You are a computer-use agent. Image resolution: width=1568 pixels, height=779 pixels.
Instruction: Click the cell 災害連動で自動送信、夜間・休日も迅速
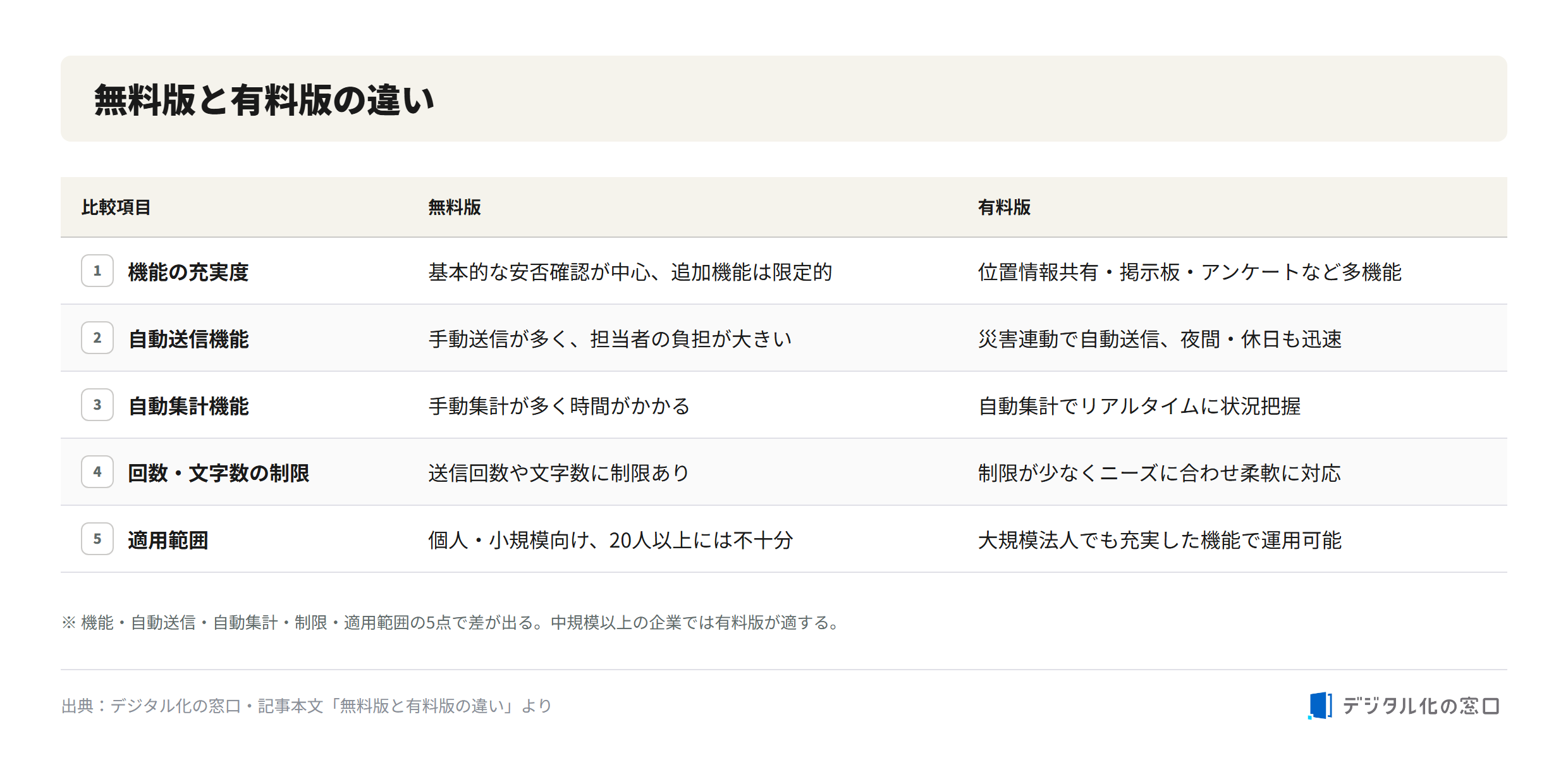[x=1160, y=339]
